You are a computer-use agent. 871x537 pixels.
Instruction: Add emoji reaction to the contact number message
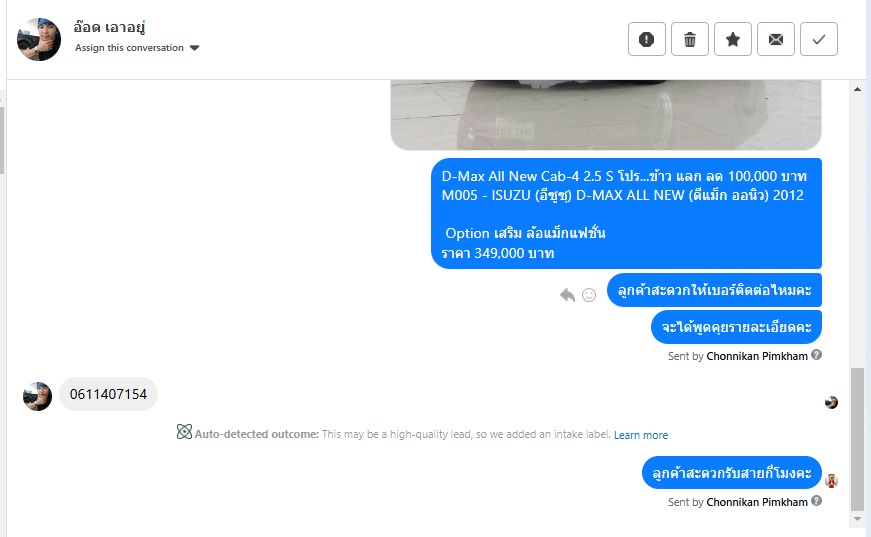[589, 295]
